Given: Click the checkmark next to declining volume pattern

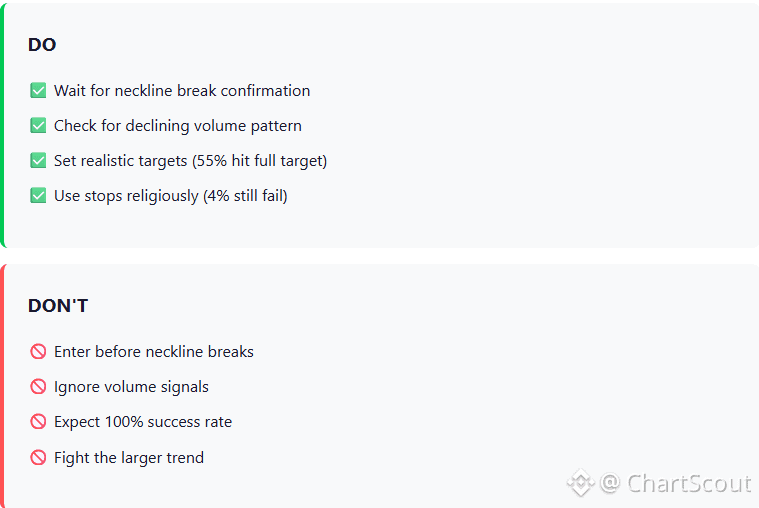Looking at the screenshot, I should [38, 126].
